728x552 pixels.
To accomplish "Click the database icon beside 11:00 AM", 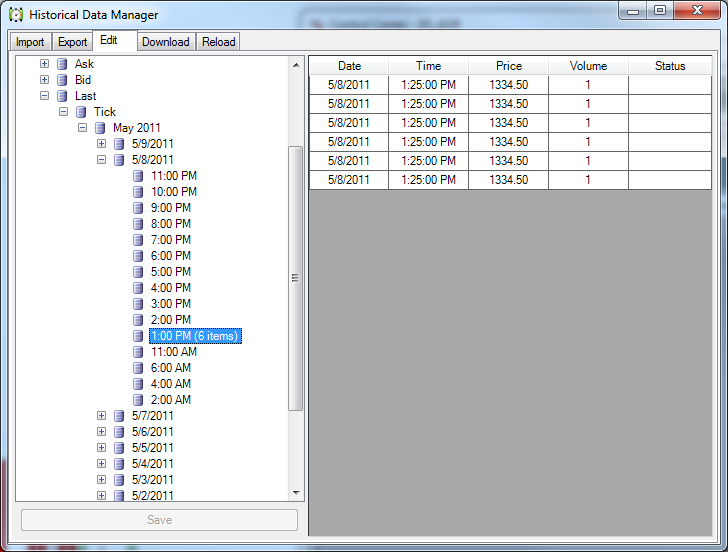I will coord(138,352).
